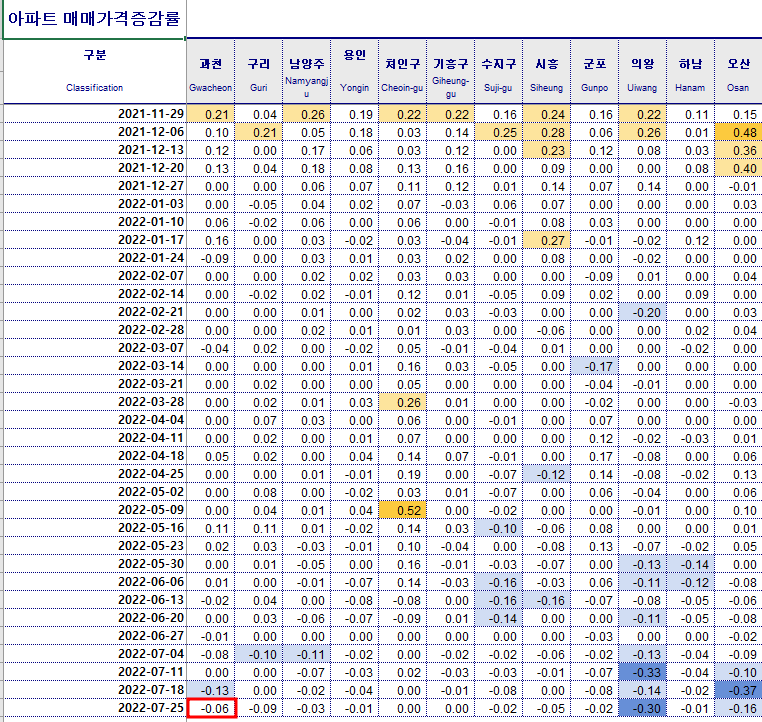
Task: Select Yongin's 0.19 value on 2021-11-29
Action: coord(355,114)
